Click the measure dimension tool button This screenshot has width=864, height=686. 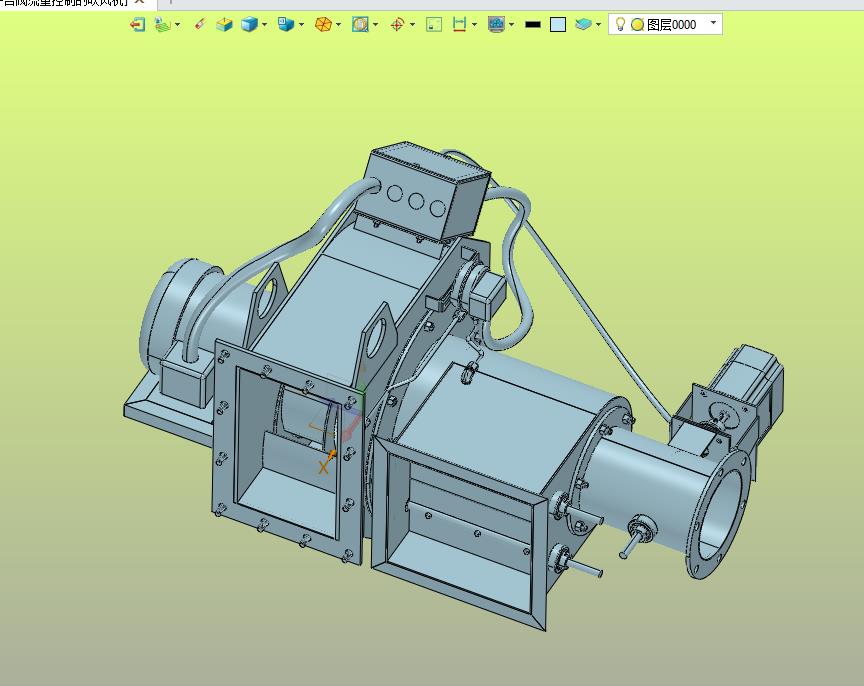[x=460, y=24]
